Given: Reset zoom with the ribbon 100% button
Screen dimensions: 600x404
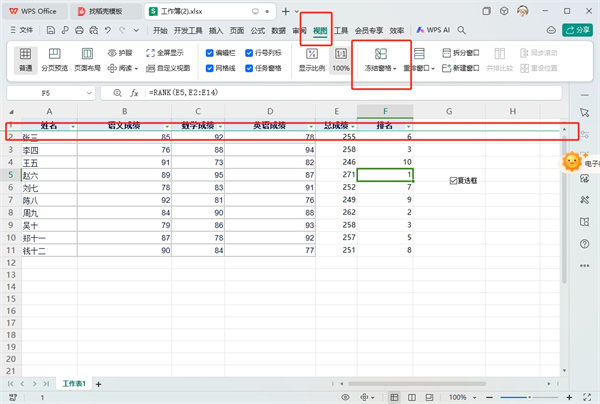Looking at the screenshot, I should click(341, 60).
